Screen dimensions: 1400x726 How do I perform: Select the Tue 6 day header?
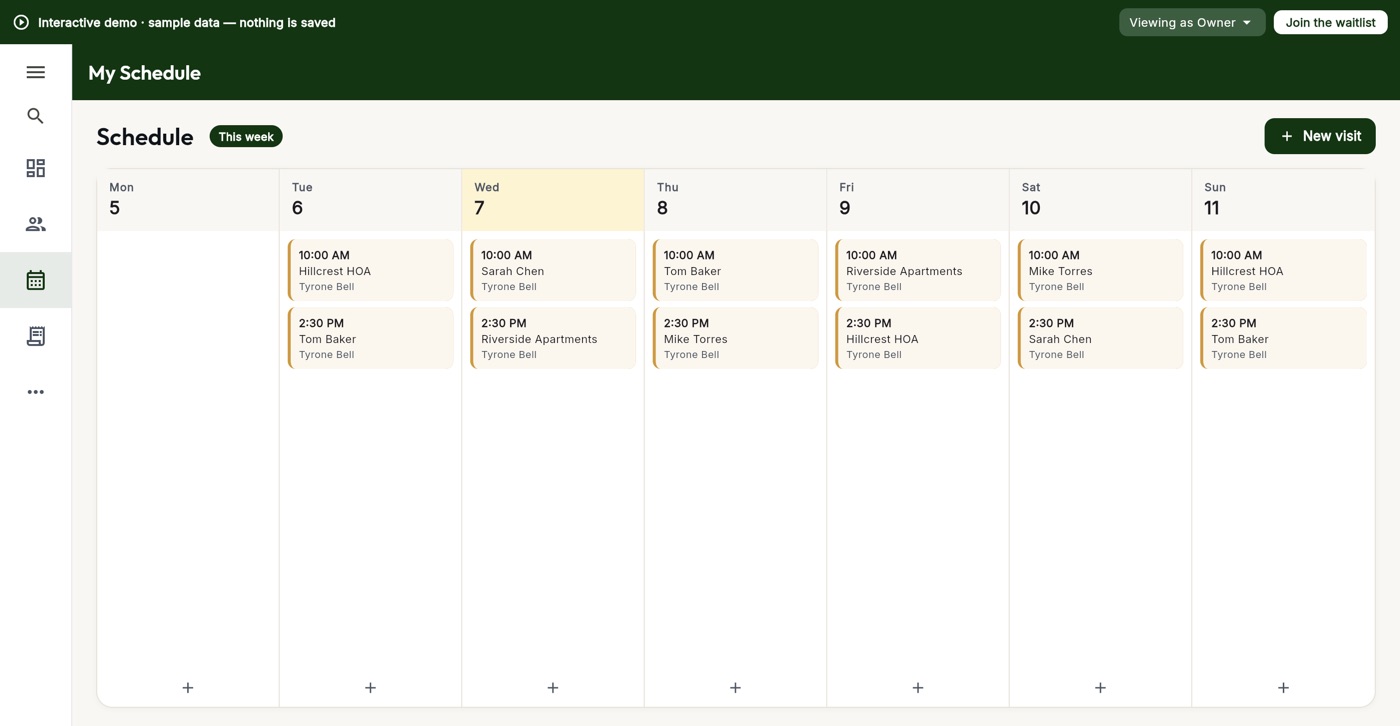(370, 200)
